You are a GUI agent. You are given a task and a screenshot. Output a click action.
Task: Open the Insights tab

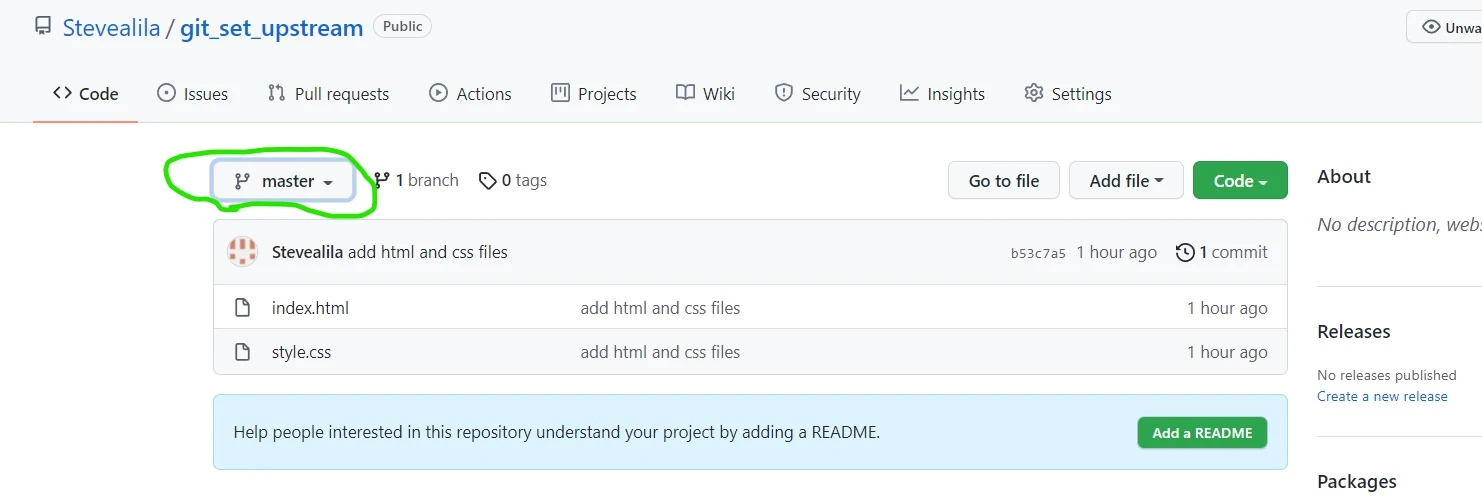pos(942,94)
